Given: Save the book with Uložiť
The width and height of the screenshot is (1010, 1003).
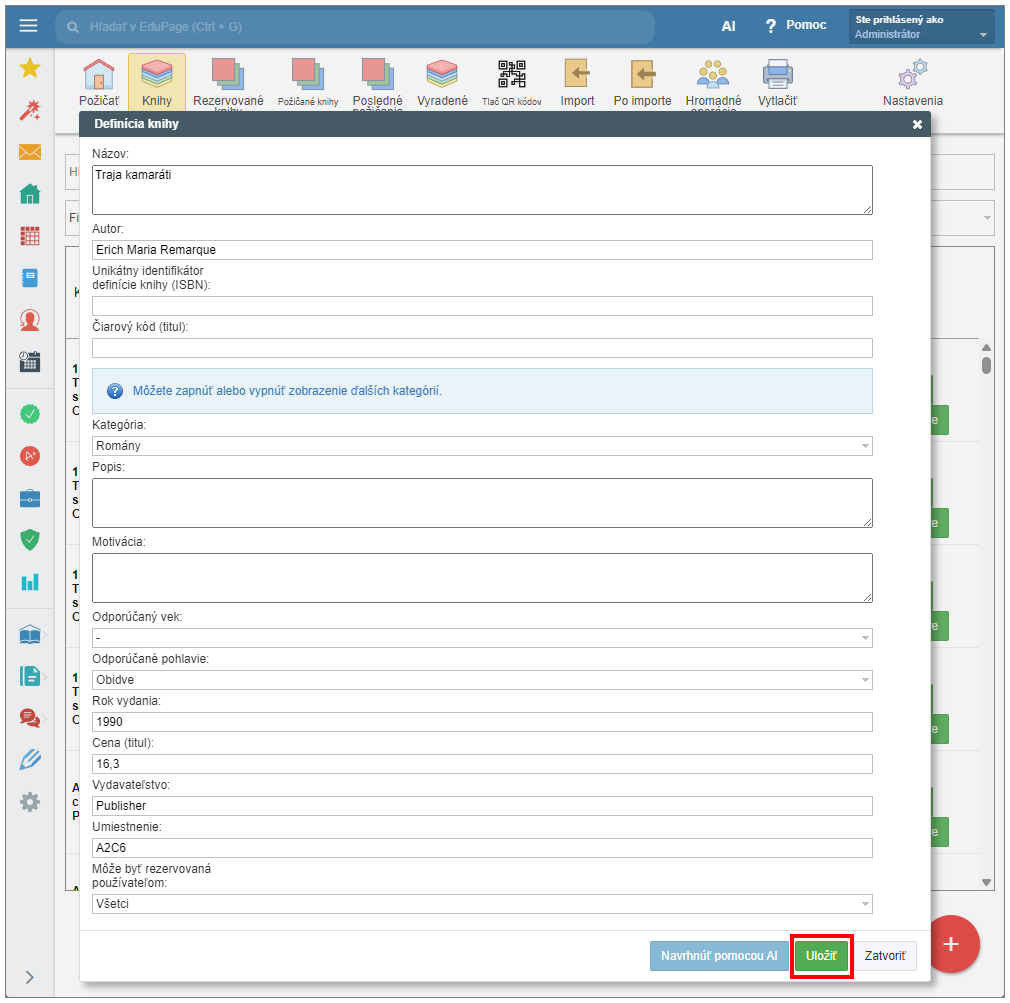Looking at the screenshot, I should (822, 957).
